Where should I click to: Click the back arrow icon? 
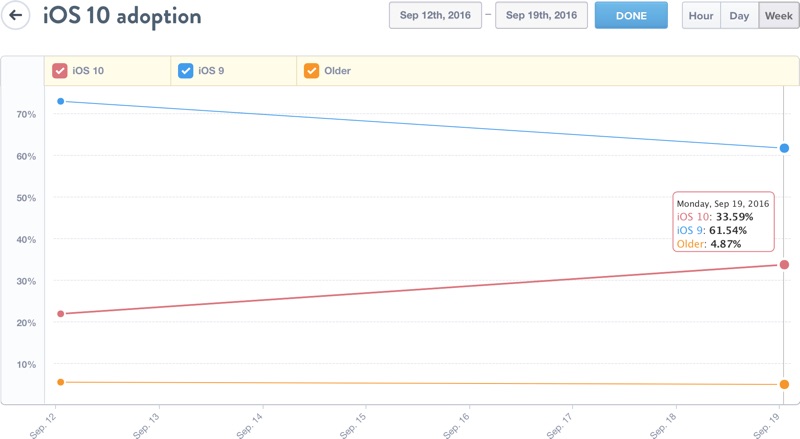click(16, 16)
